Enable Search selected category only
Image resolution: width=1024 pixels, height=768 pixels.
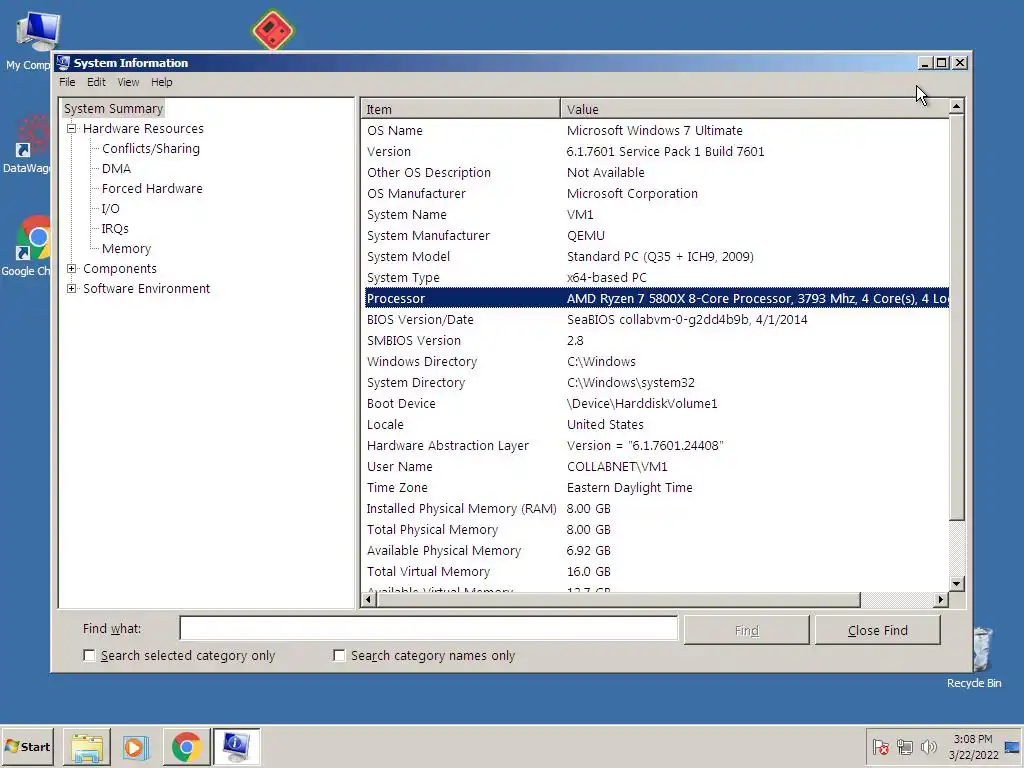click(89, 655)
